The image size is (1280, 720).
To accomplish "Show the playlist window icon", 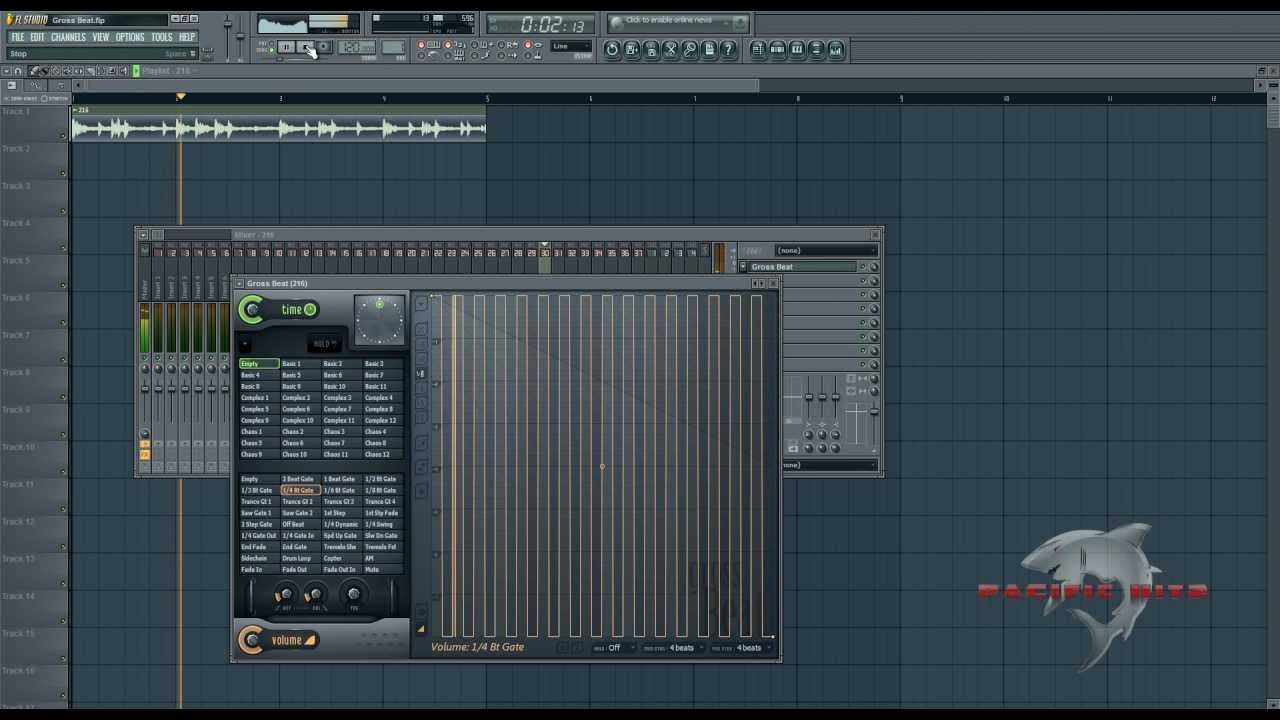I will tap(758, 49).
